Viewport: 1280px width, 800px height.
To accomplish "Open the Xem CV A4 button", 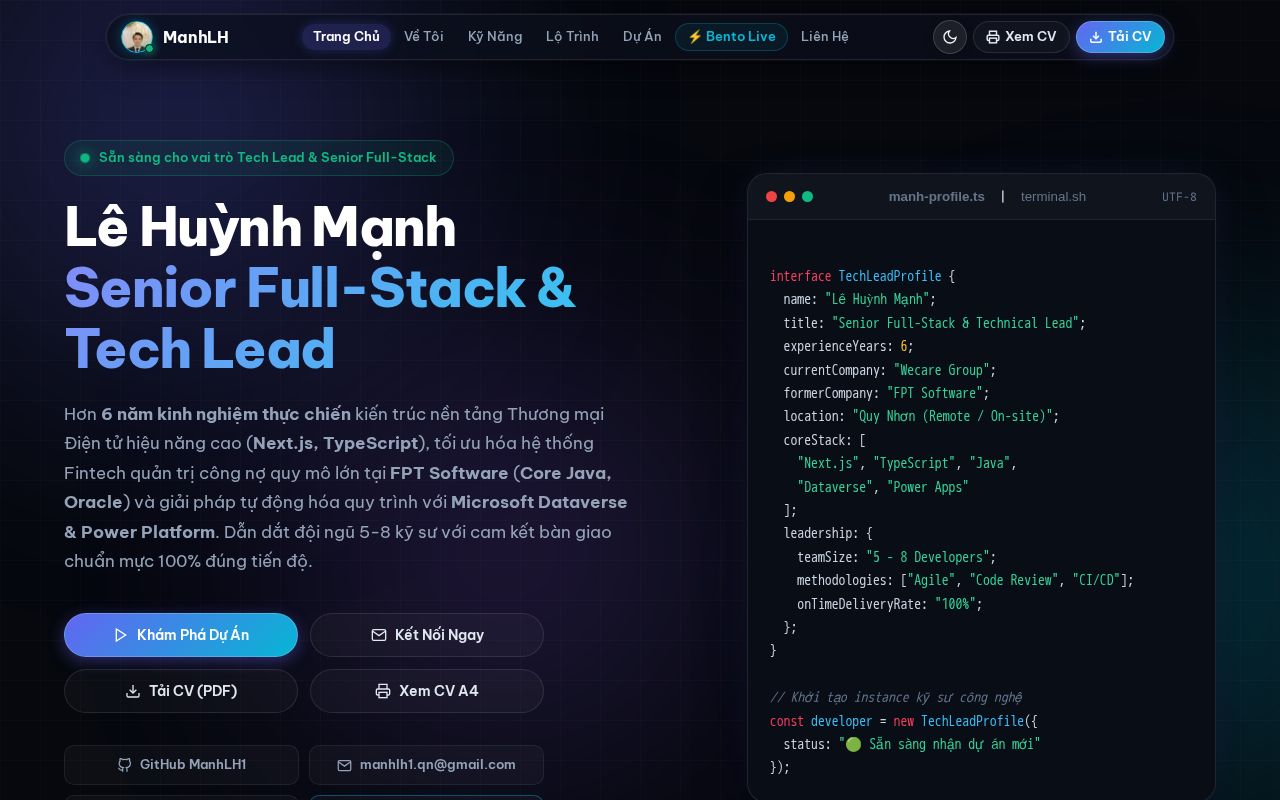I will point(427,691).
